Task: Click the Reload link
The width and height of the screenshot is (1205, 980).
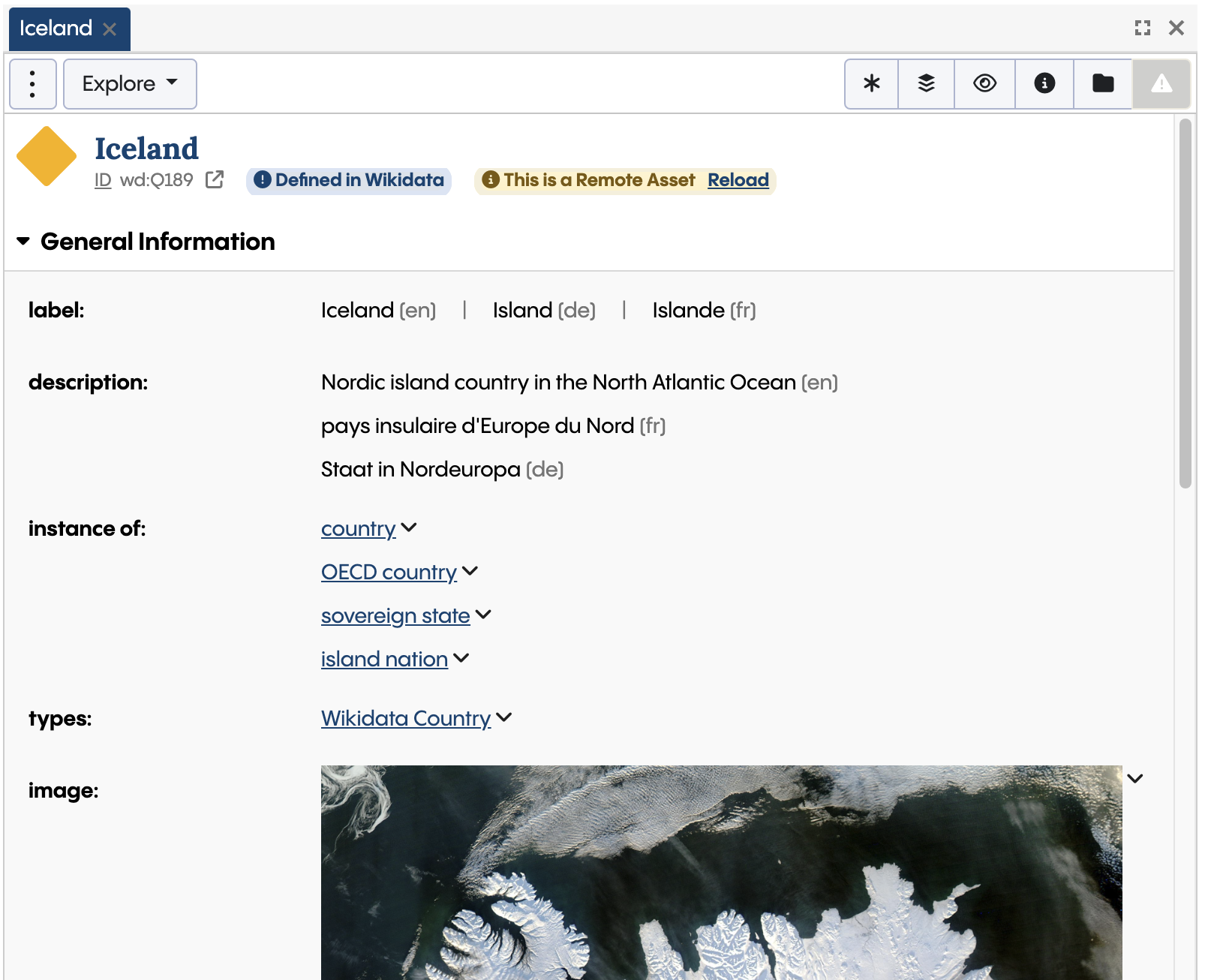Action: point(738,180)
